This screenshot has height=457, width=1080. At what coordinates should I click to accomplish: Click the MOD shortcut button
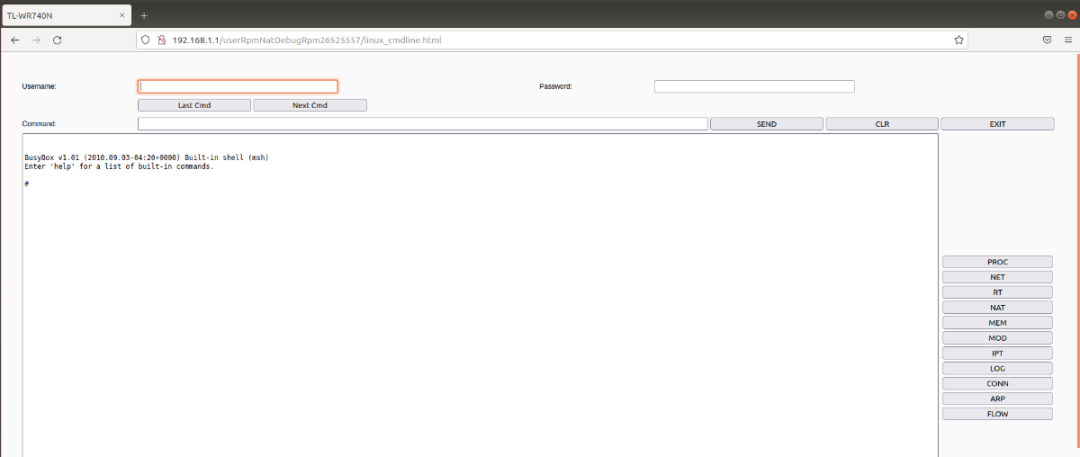point(997,338)
